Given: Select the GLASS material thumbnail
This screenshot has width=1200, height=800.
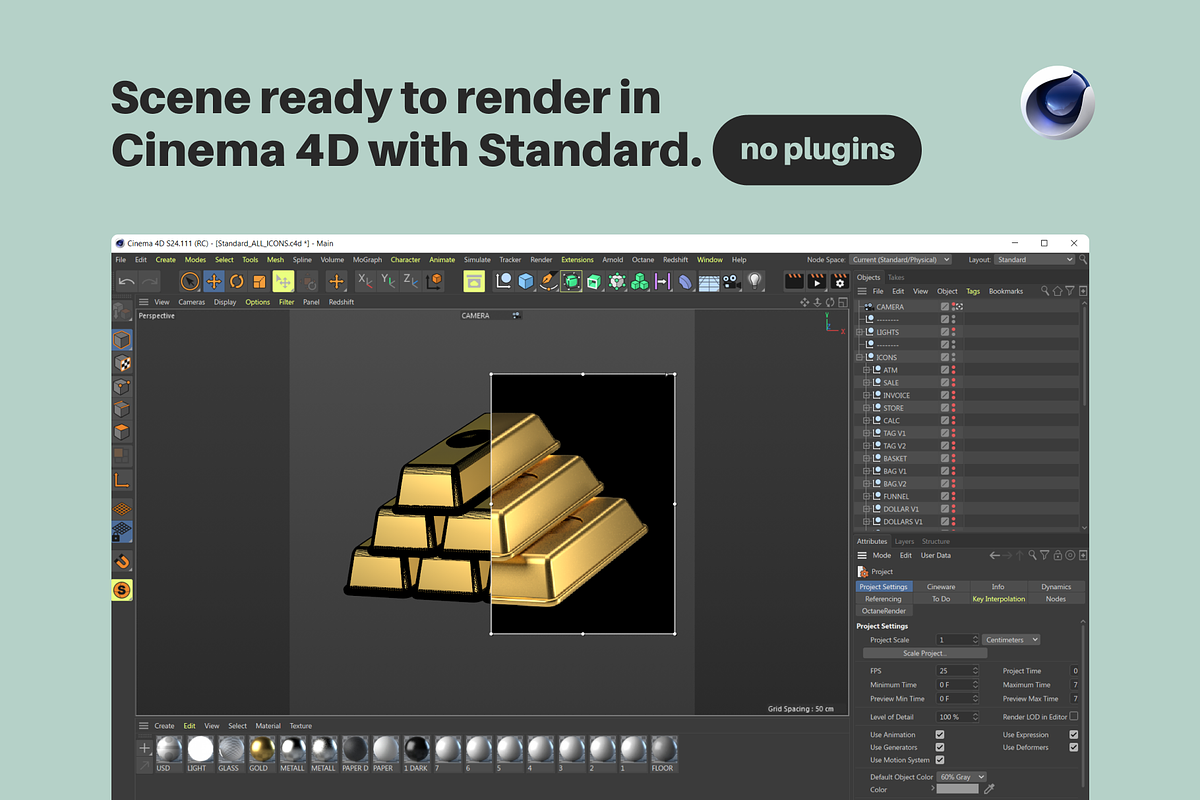Looking at the screenshot, I should tap(230, 749).
